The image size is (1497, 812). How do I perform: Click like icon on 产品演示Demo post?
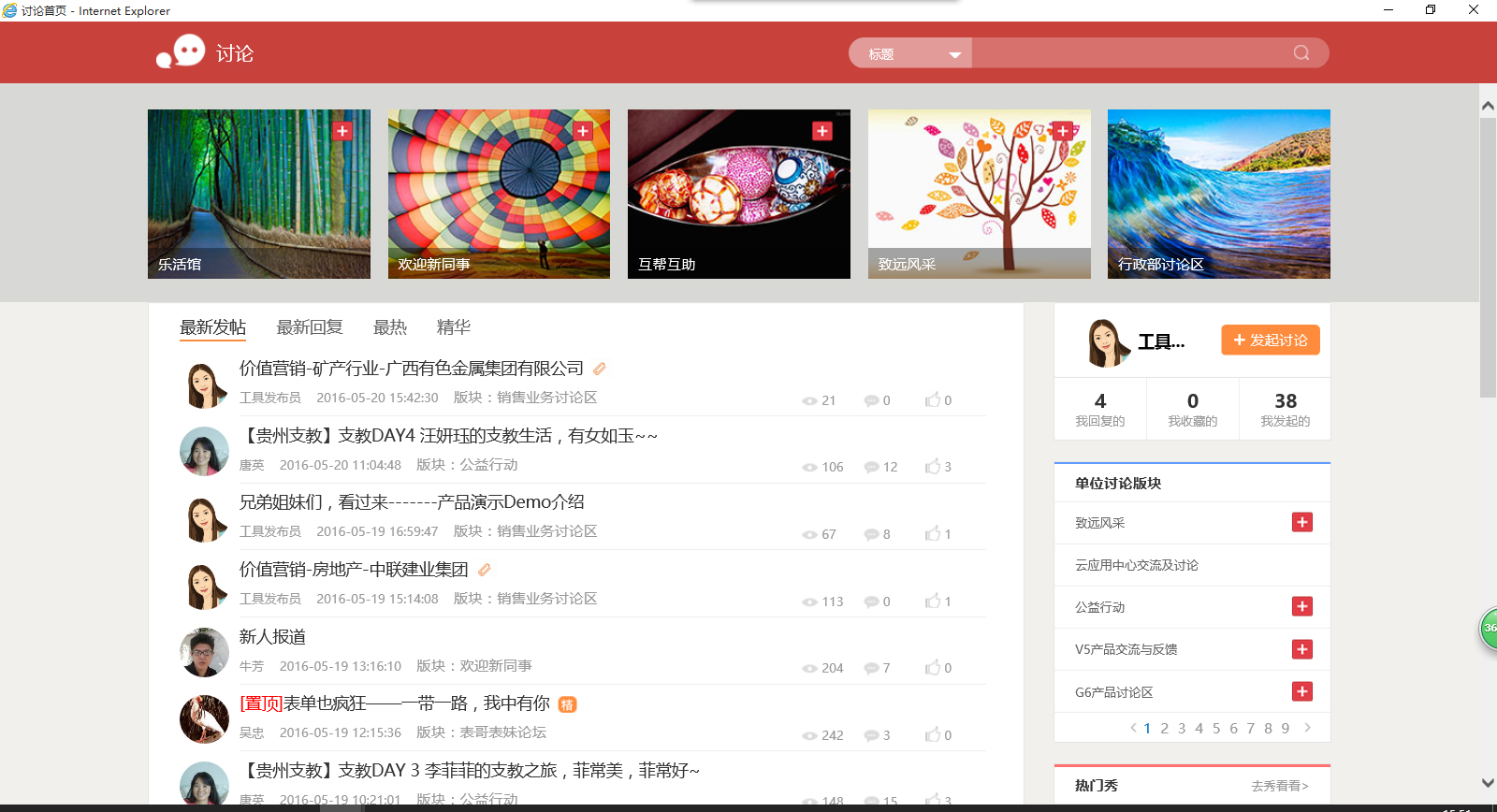click(x=933, y=533)
